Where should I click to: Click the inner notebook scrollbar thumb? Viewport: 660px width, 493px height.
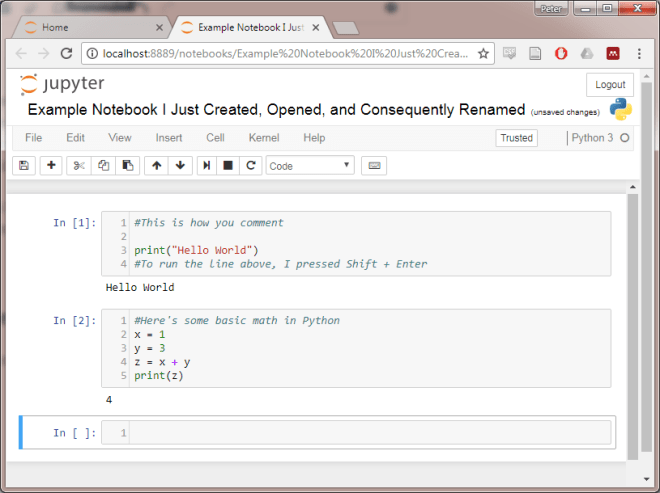(x=633, y=326)
